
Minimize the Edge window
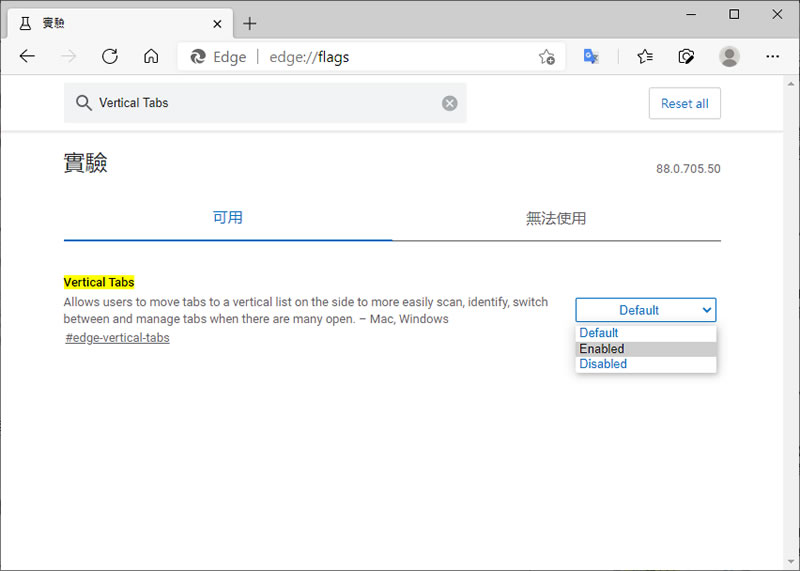point(691,14)
